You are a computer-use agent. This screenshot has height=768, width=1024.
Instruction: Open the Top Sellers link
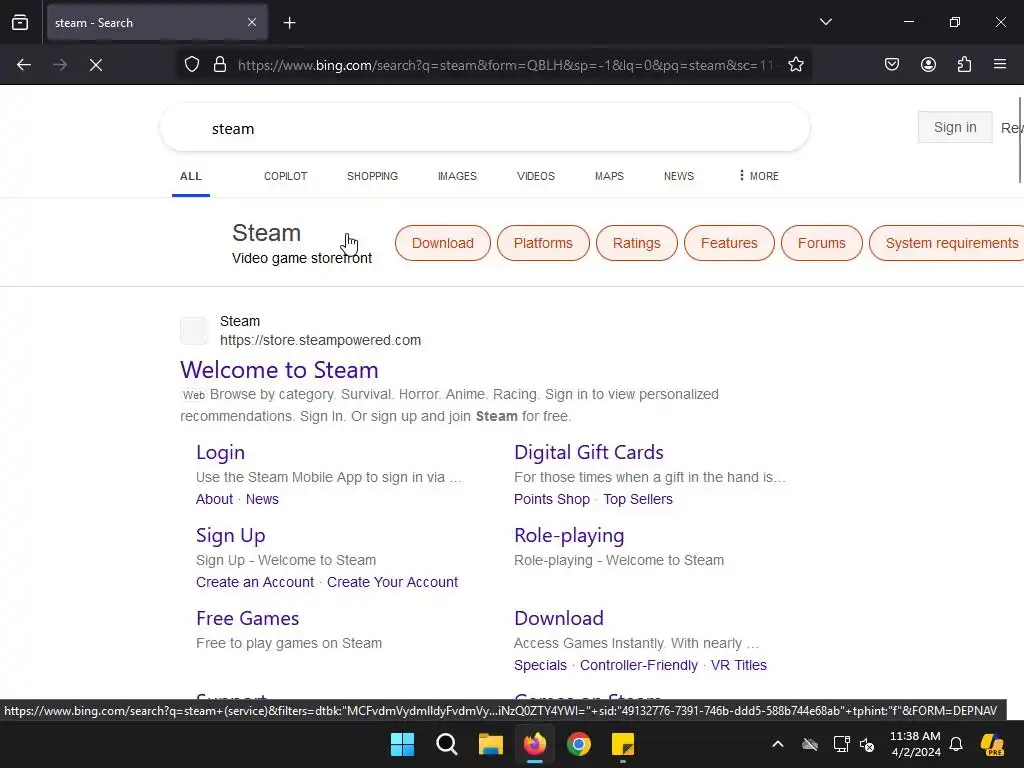pos(637,499)
